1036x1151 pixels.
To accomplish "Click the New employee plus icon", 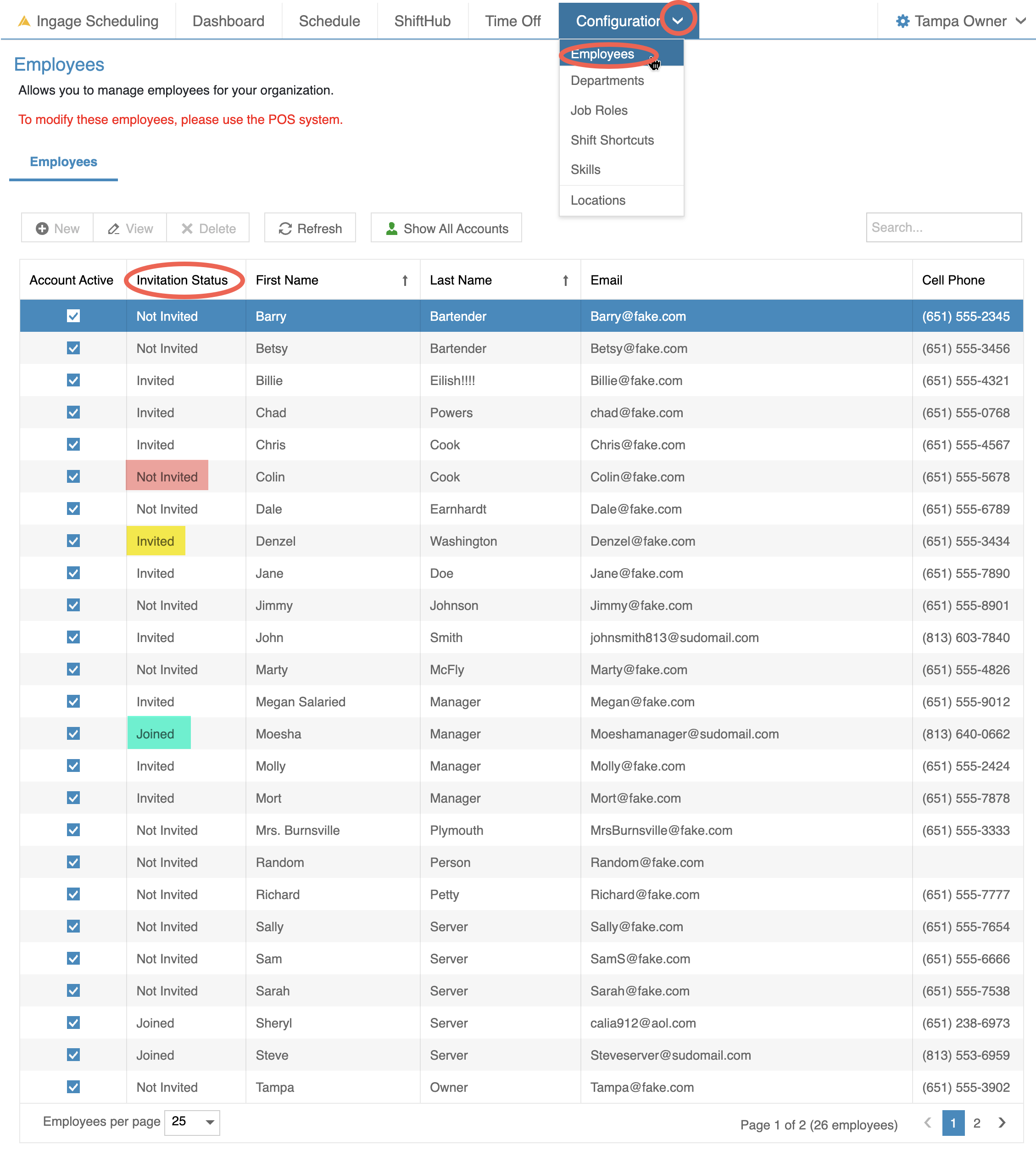I will click(42, 228).
